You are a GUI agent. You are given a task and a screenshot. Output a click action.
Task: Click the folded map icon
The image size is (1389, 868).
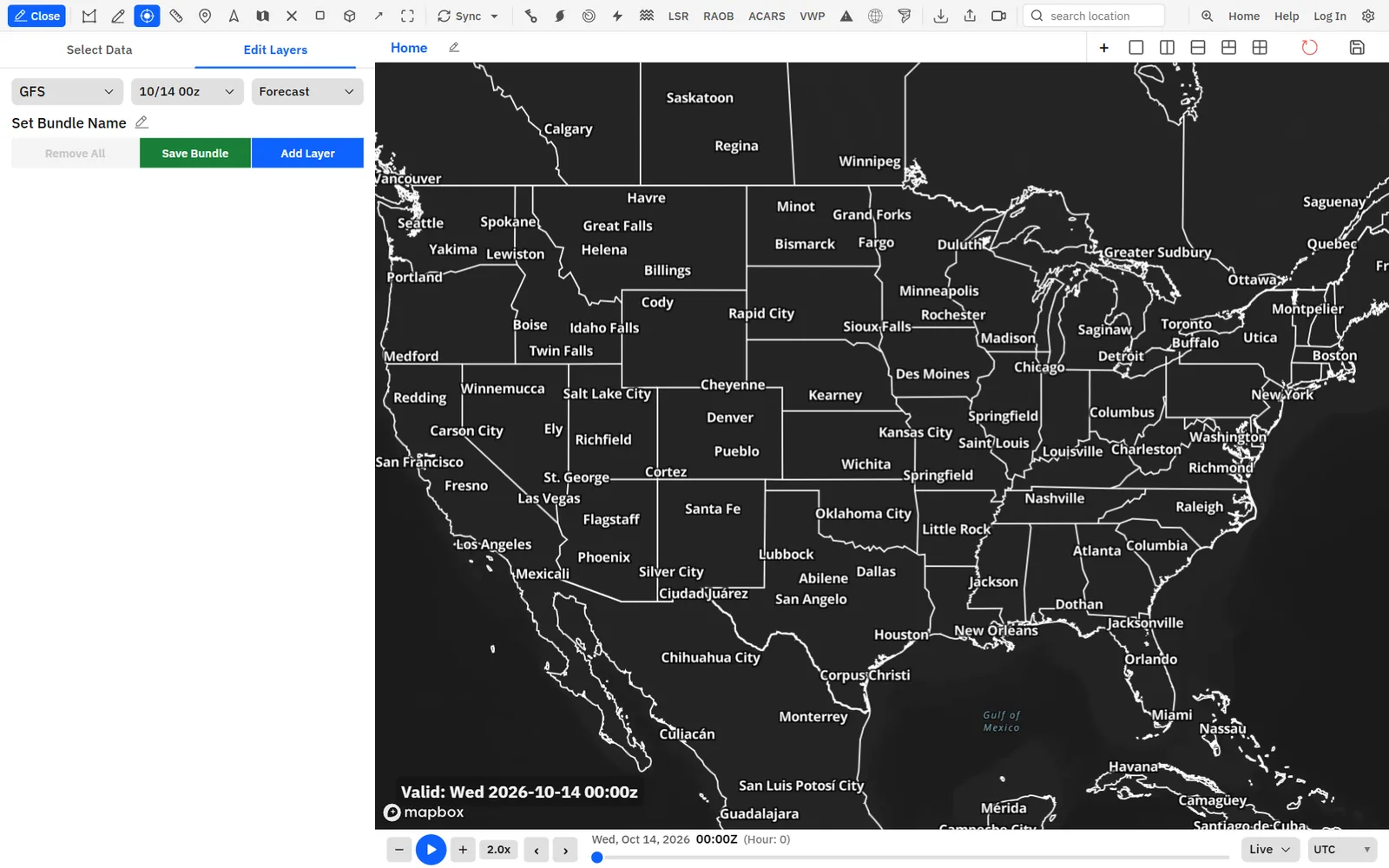pos(262,16)
